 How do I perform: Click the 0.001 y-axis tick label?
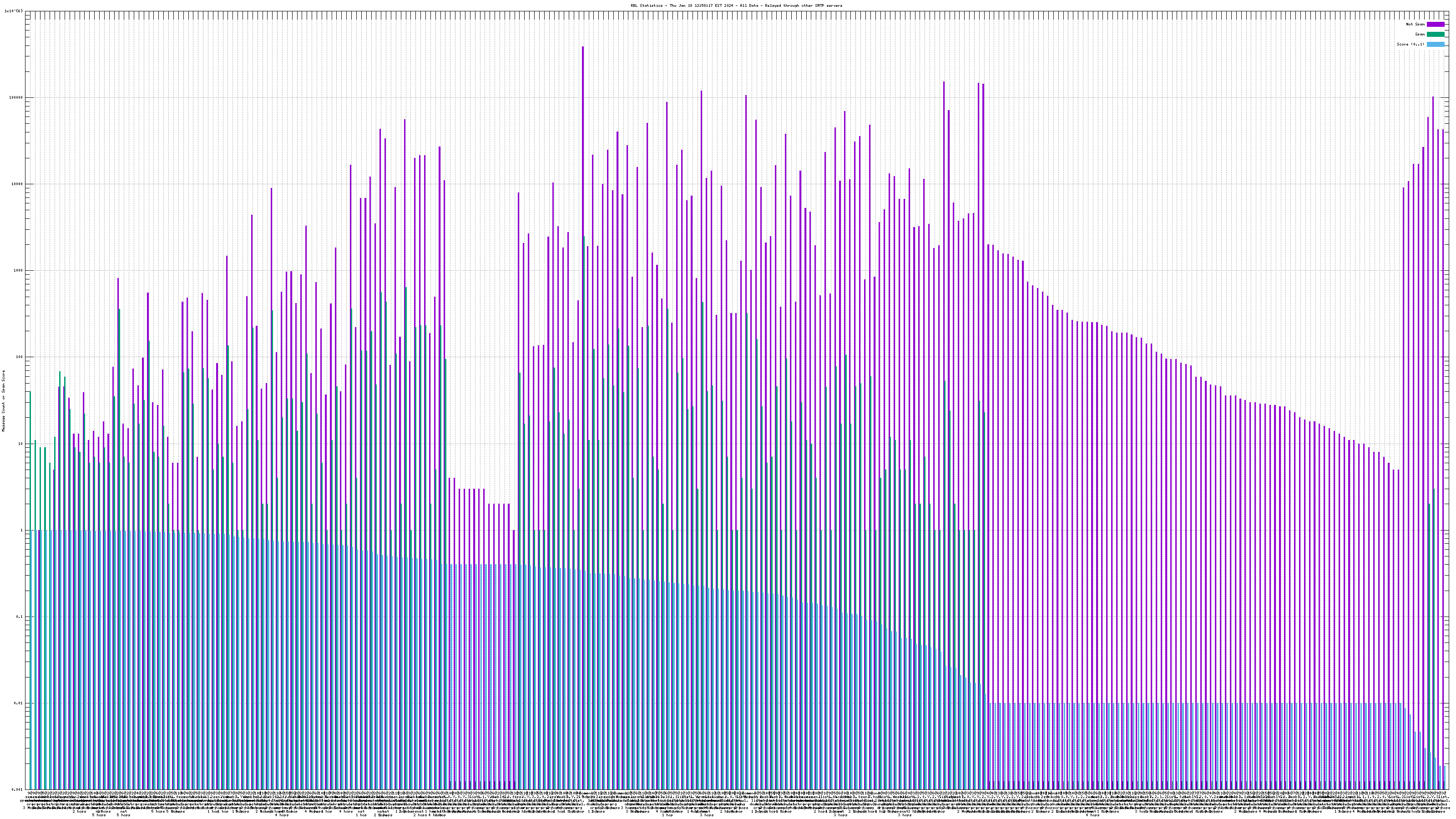pyautogui.click(x=18, y=789)
